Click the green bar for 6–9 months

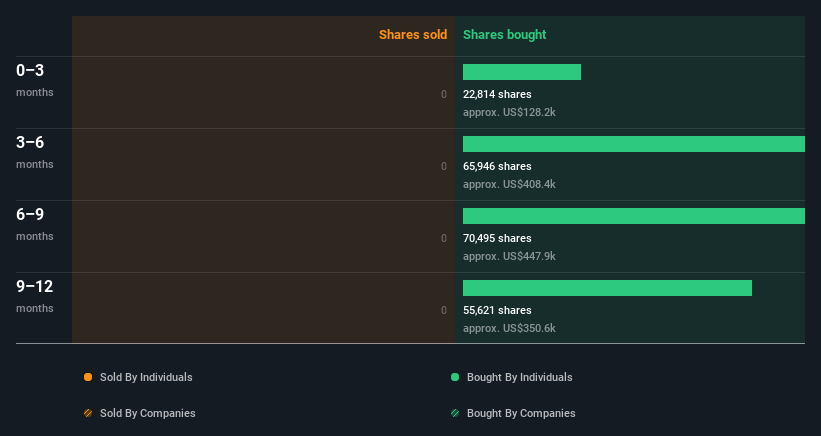point(634,216)
